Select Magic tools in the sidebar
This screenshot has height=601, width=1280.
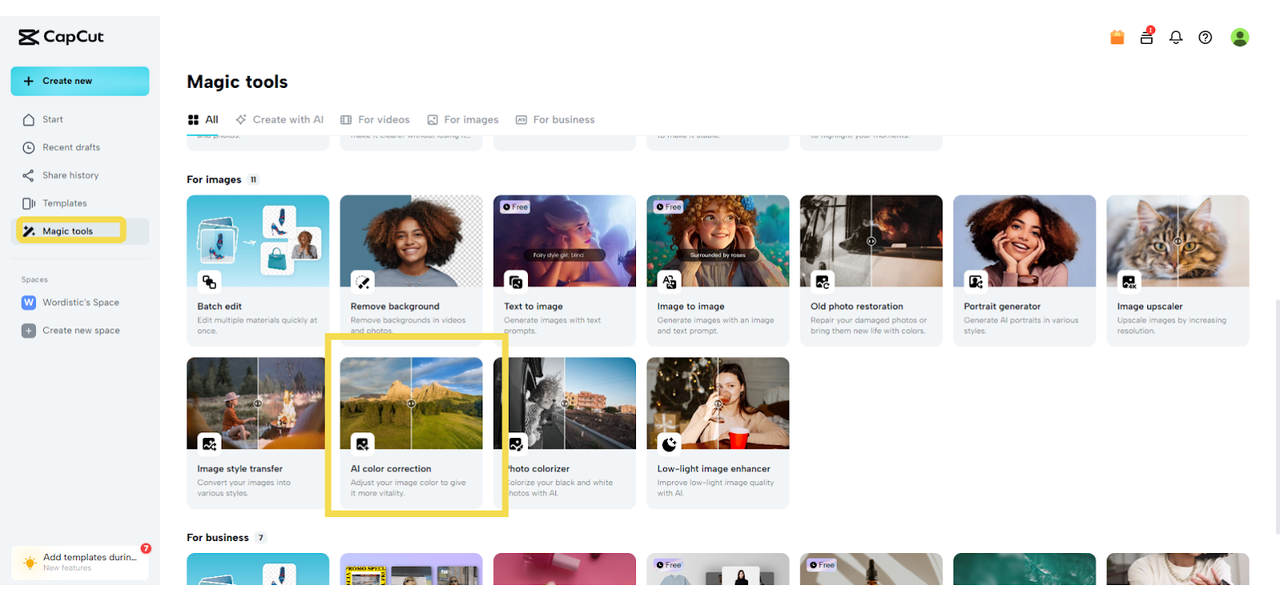pyautogui.click(x=80, y=231)
